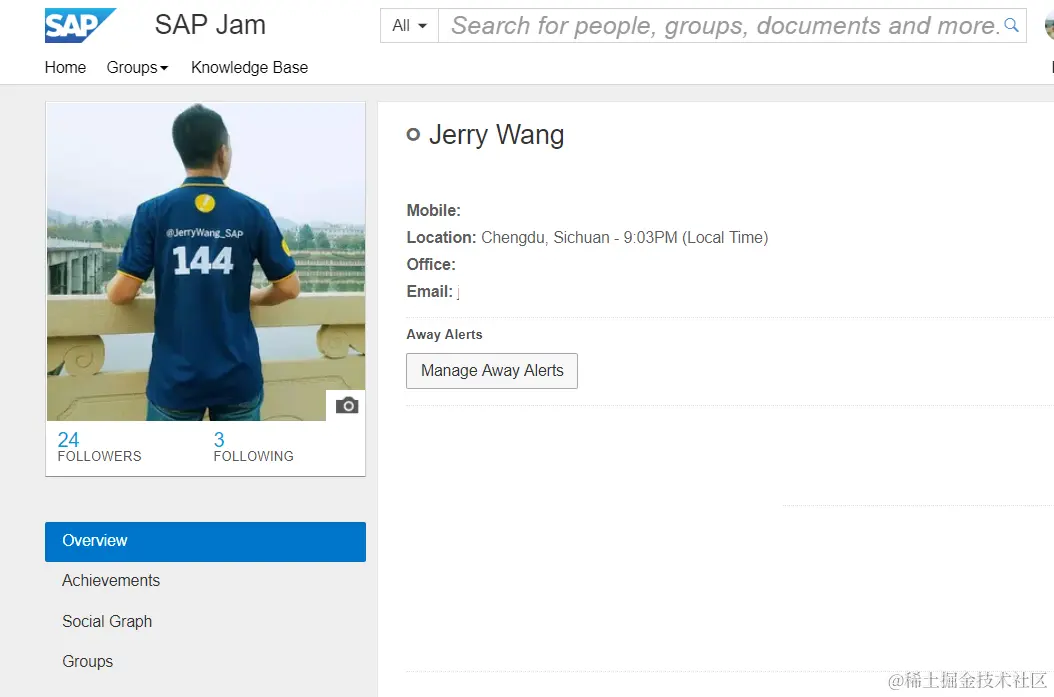Click the SAP logo
1054x697 pixels.
80,26
